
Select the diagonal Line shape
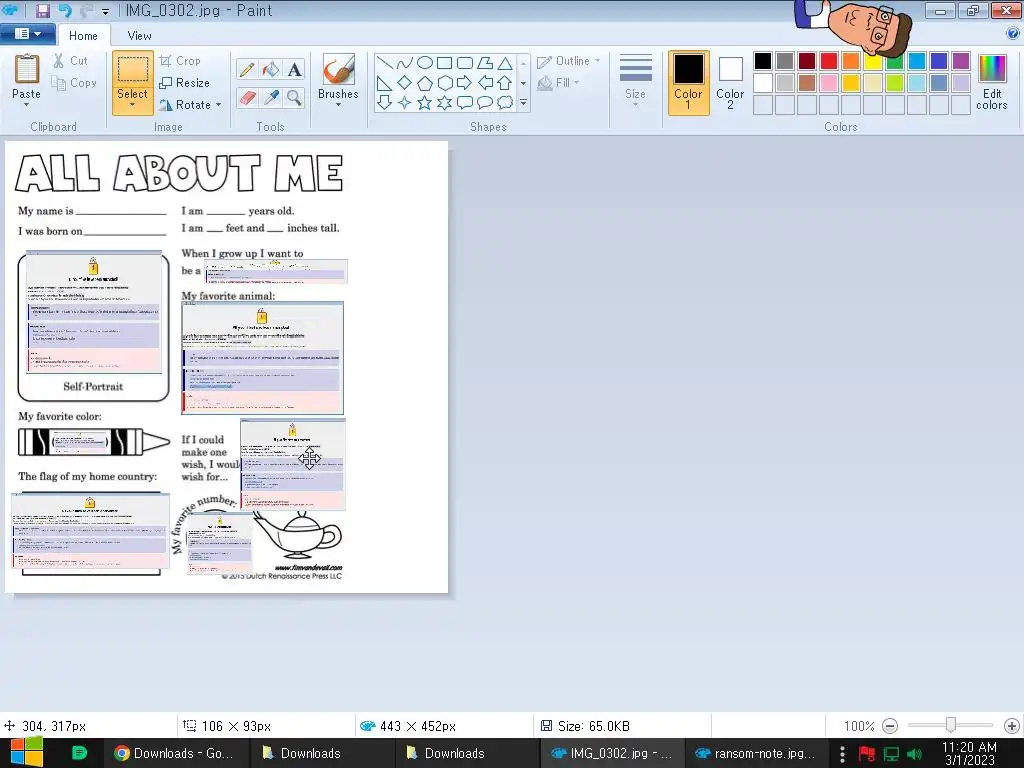point(385,63)
